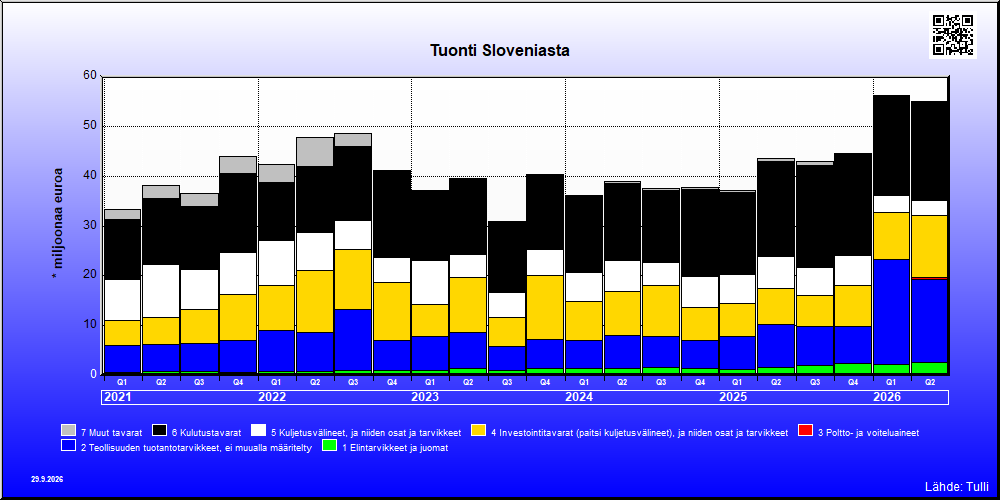Select the green '1 Elintarvikkeet ja juomat' swatch
This screenshot has width=1000, height=500.
pos(330,446)
